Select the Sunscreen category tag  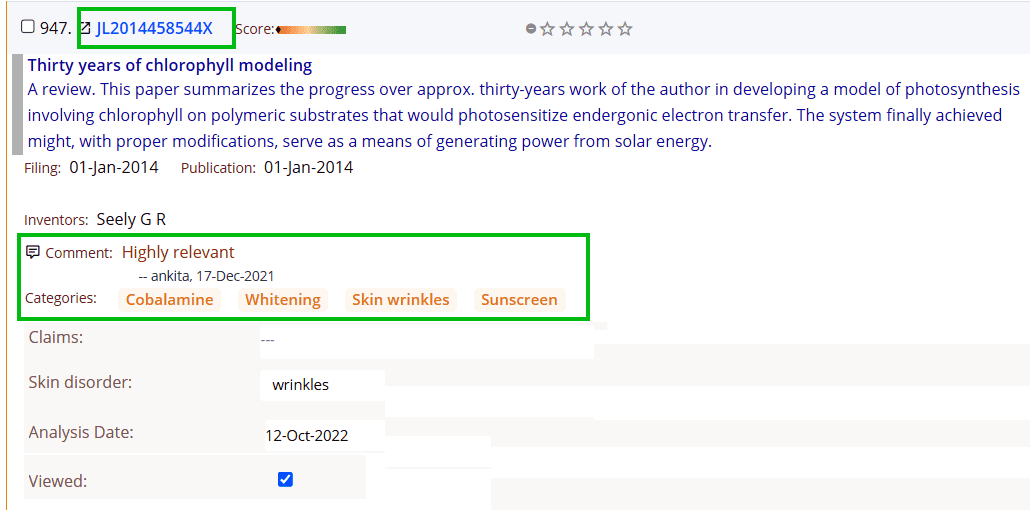(519, 300)
